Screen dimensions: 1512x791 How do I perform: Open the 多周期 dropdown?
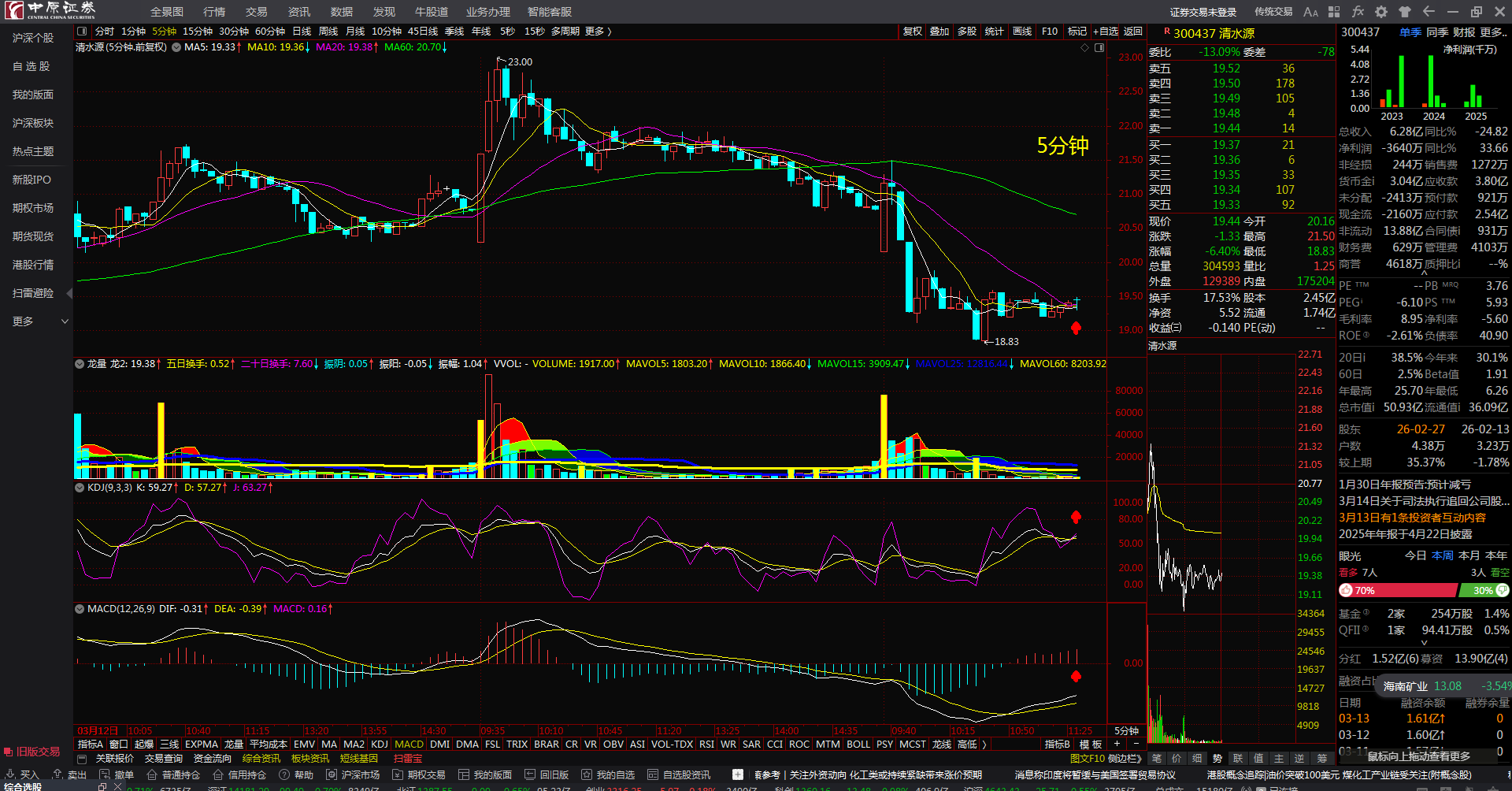click(565, 32)
